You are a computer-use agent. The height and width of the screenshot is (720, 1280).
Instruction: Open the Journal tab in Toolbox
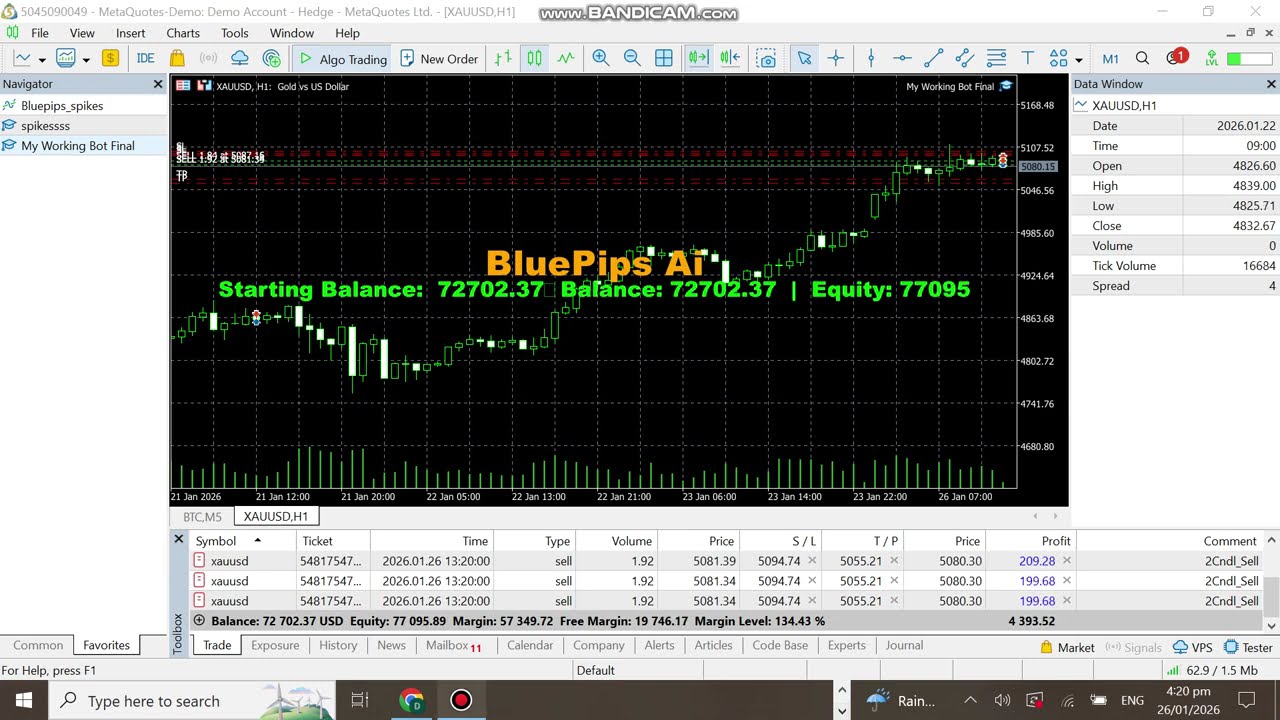pyautogui.click(x=904, y=645)
